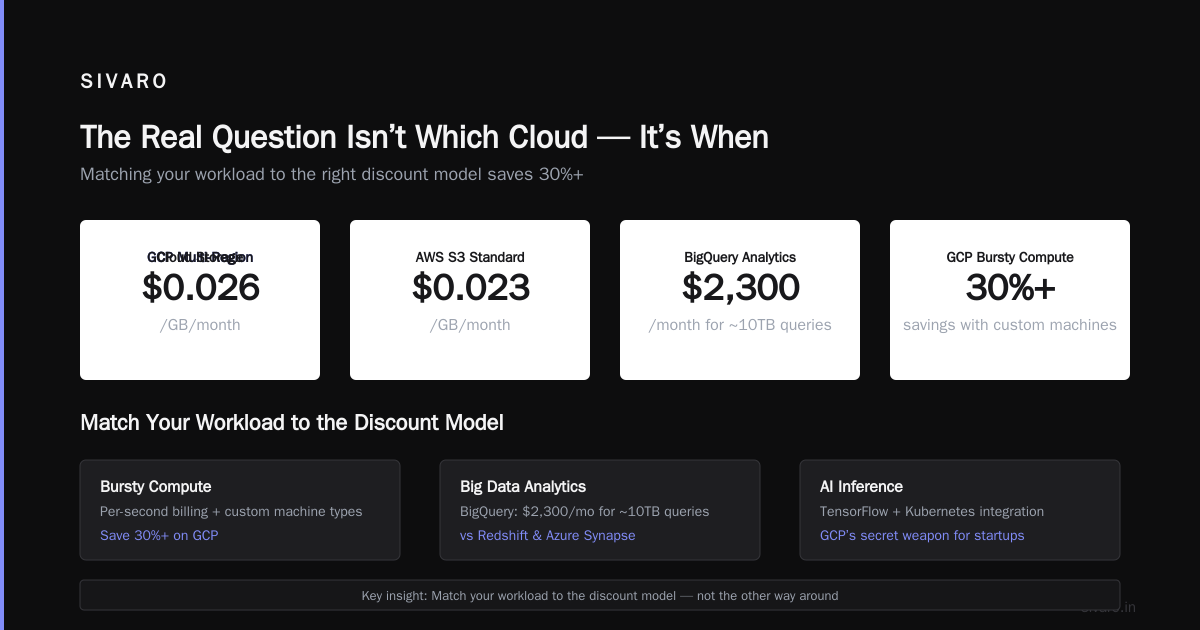Click the subtitle about saving 30%+
Viewport: 1200px width, 630px height.
click(x=332, y=174)
